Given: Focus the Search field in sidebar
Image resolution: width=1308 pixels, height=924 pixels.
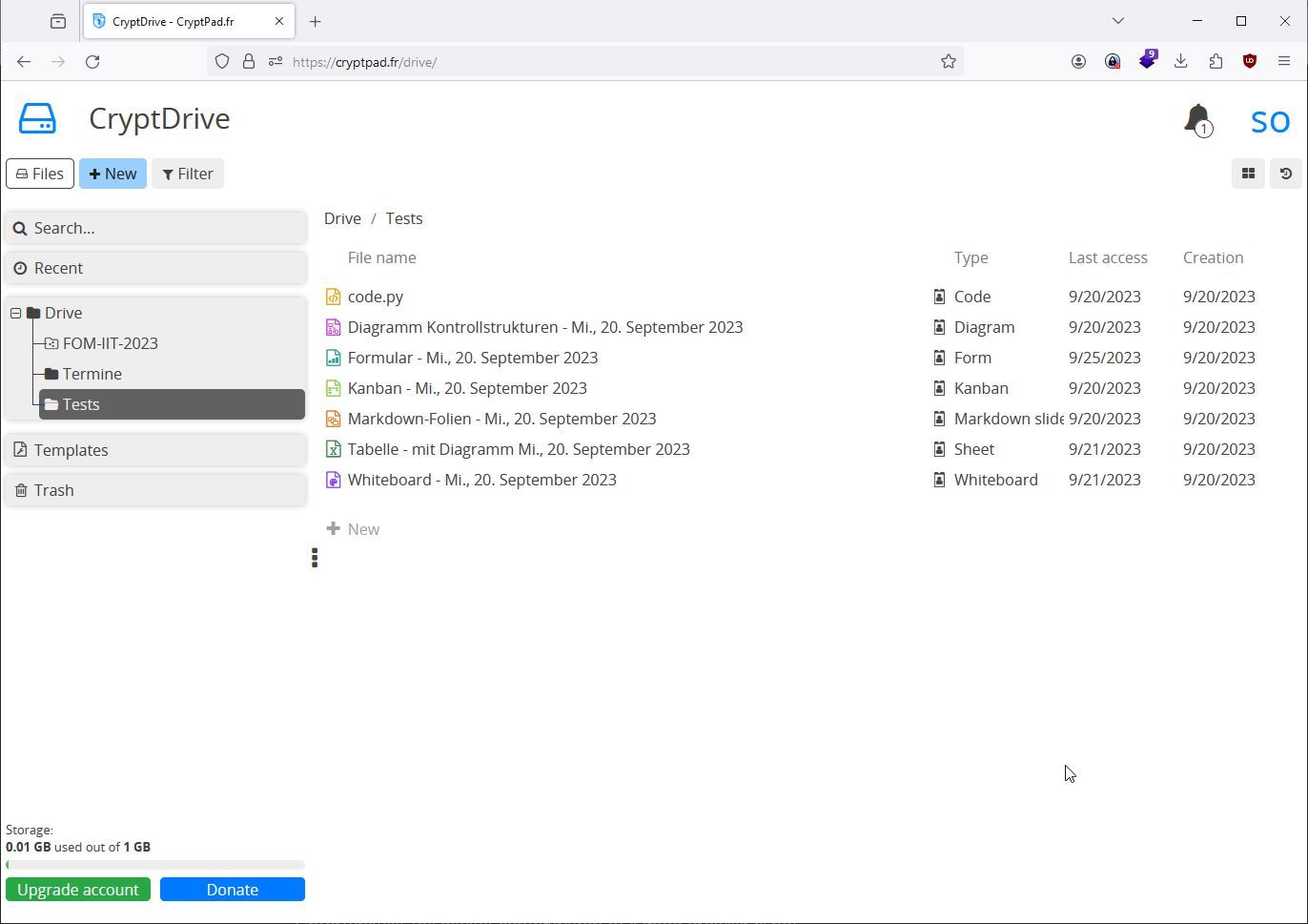Looking at the screenshot, I should [x=155, y=228].
